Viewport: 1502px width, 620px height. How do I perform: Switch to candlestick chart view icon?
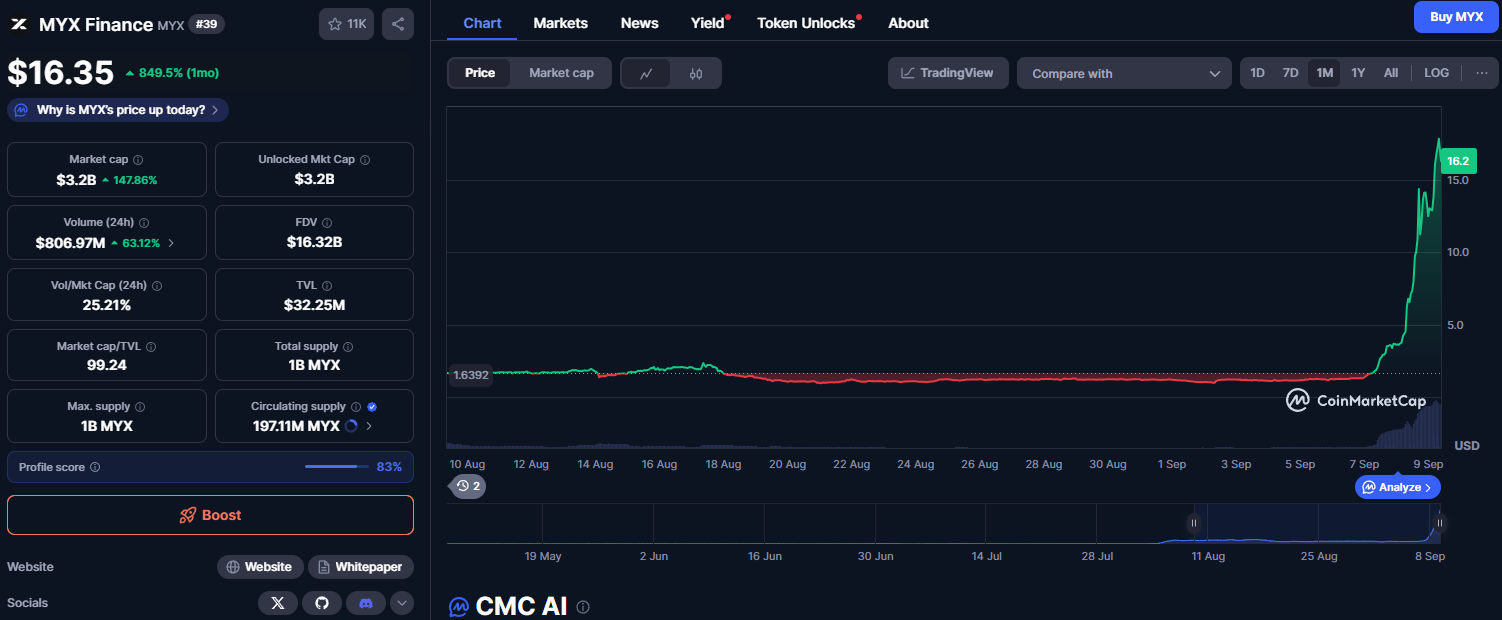[696, 73]
